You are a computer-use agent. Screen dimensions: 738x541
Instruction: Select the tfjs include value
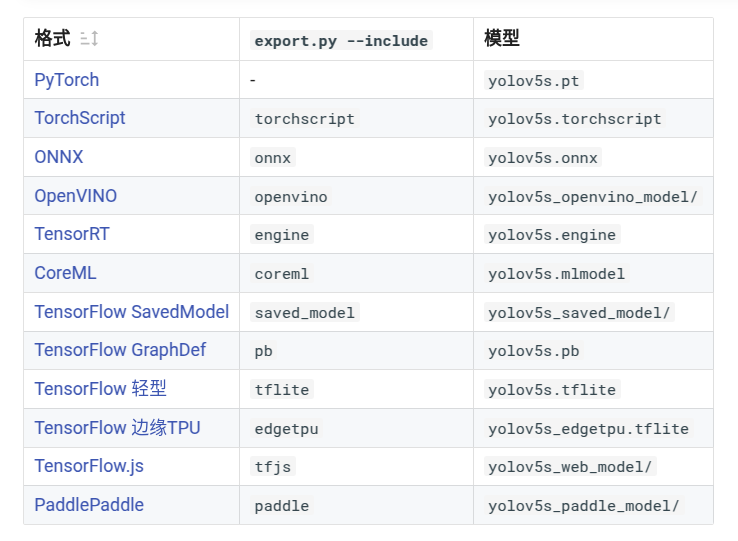(x=273, y=467)
